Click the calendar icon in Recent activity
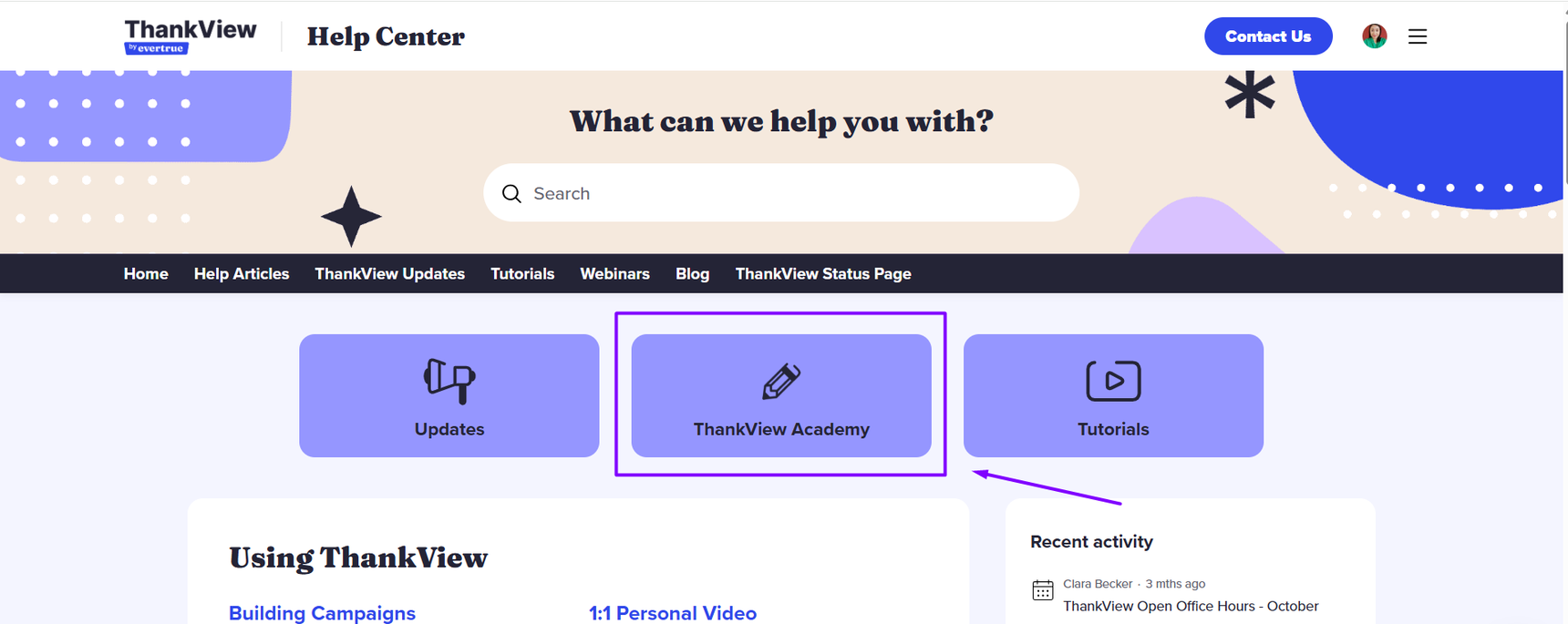 click(x=1043, y=590)
